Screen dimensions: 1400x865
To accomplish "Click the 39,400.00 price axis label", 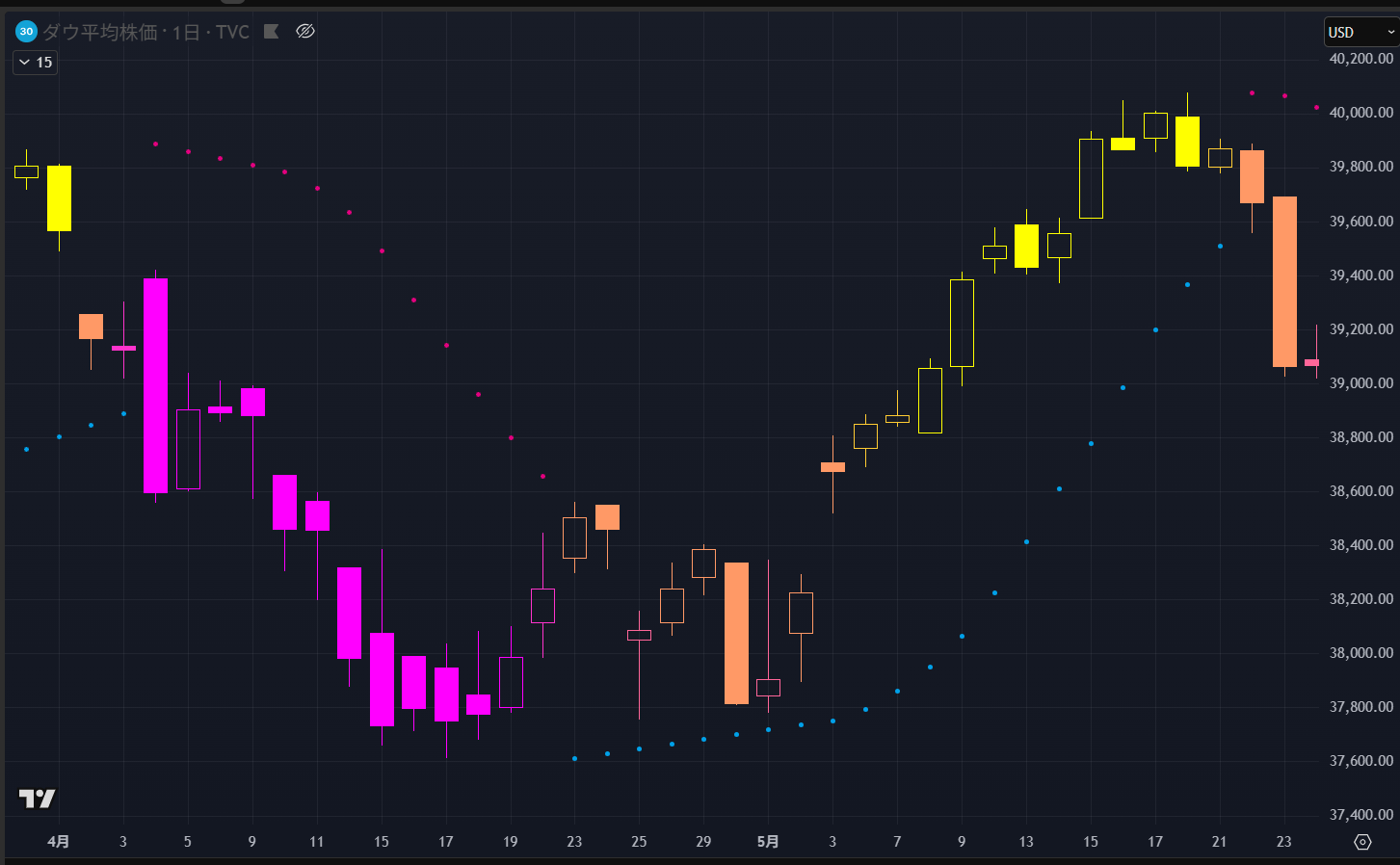I will click(x=1361, y=275).
